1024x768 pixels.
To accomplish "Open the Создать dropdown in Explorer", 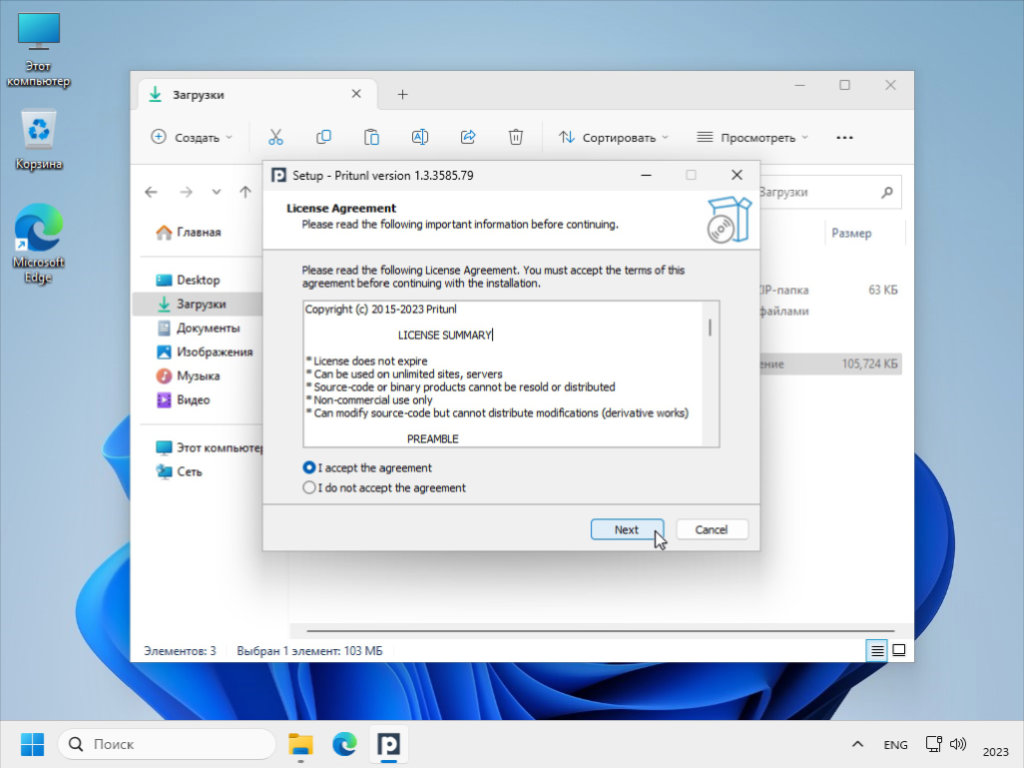I will coord(191,137).
